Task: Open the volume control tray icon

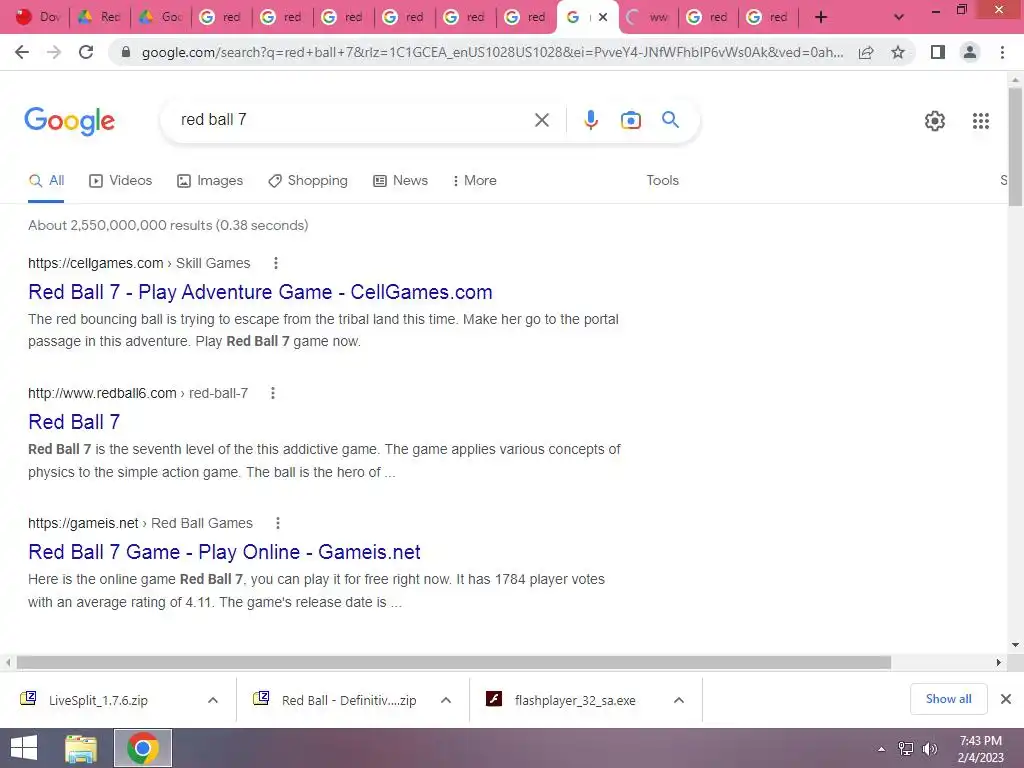Action: [x=929, y=749]
